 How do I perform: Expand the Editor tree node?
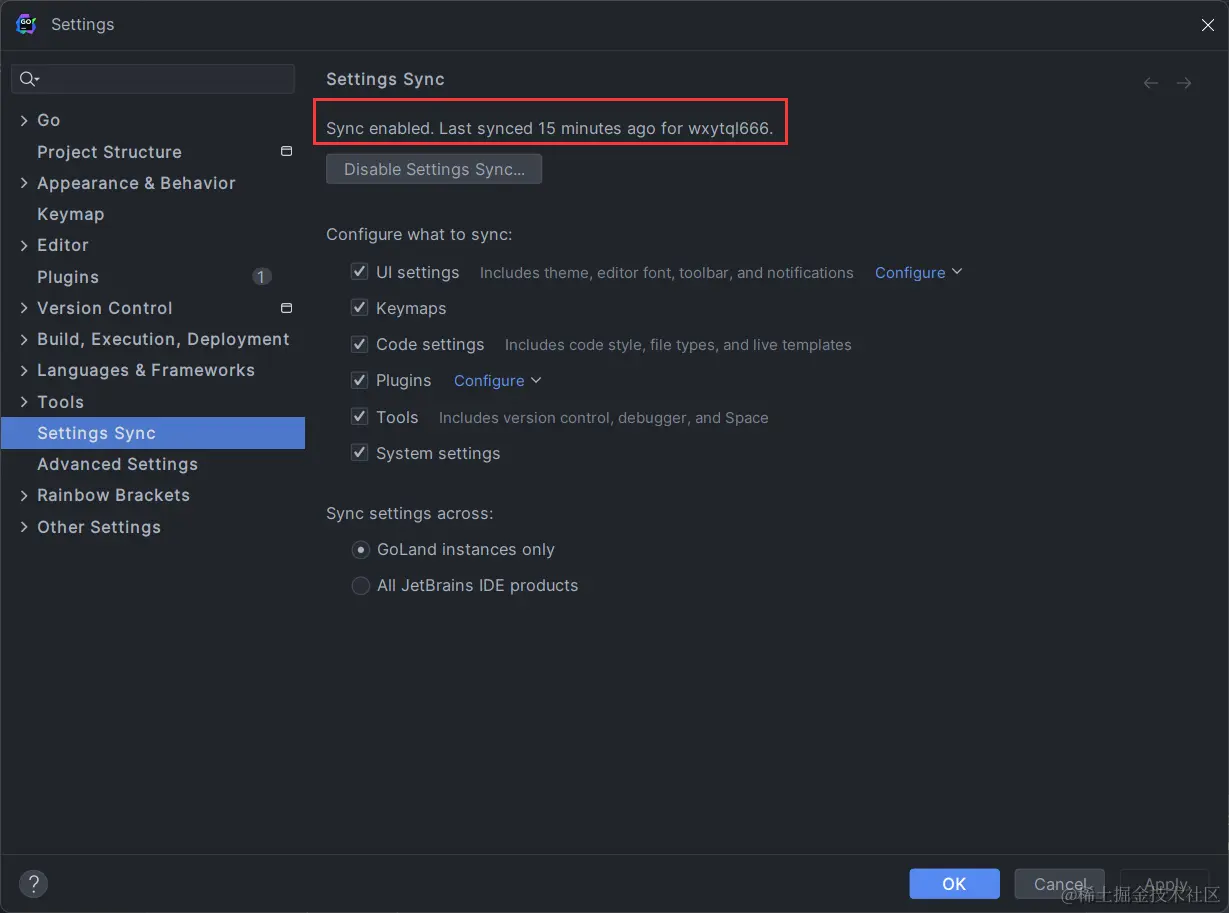coord(24,245)
